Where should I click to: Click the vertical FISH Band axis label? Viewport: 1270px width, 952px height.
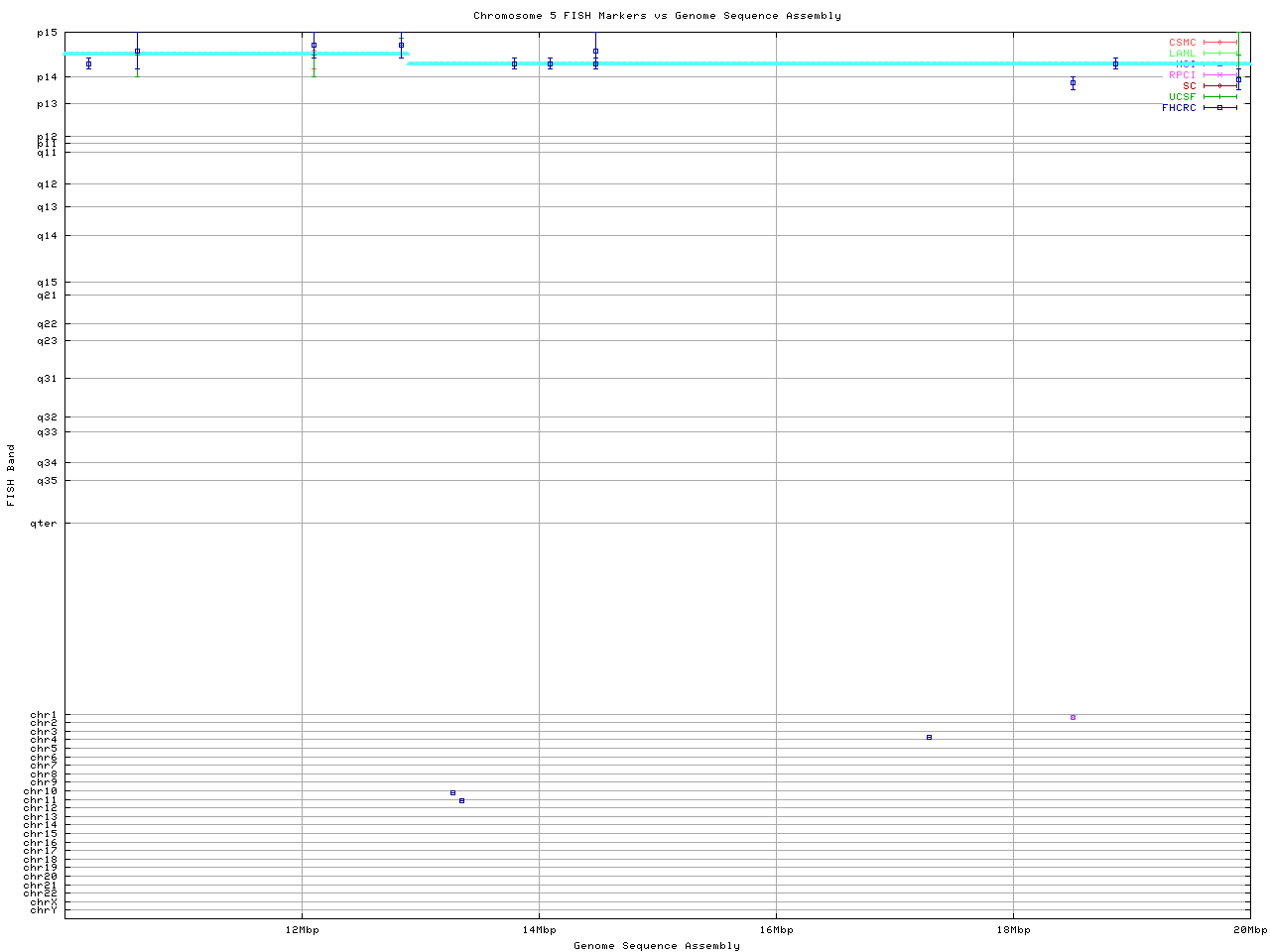tap(12, 475)
